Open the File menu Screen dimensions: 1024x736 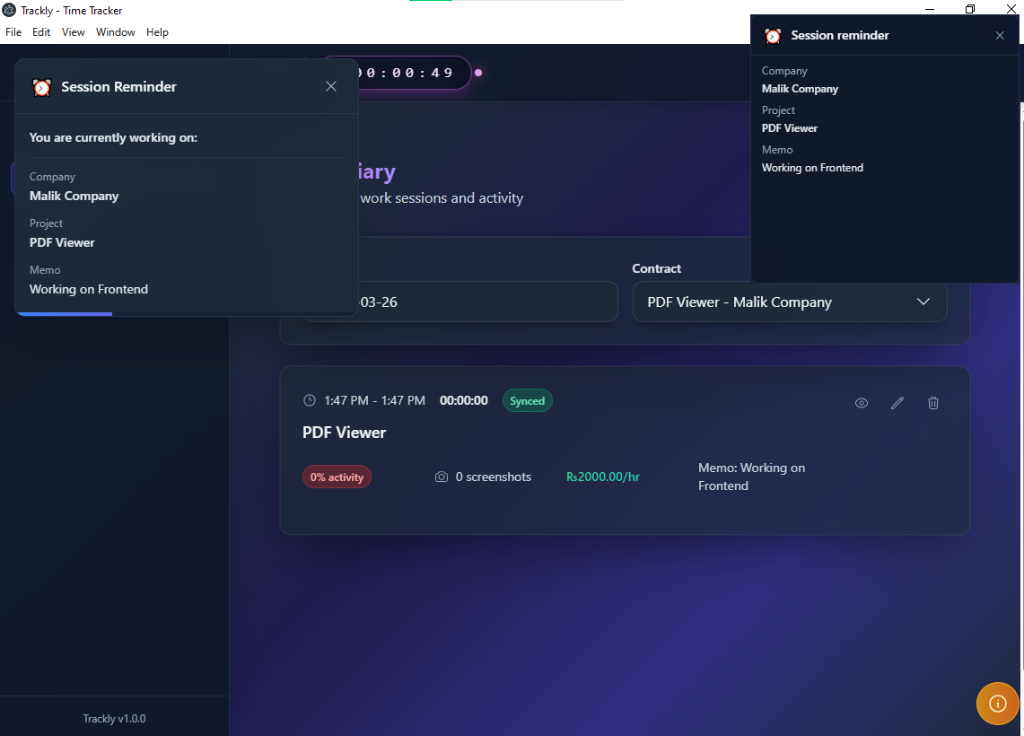click(x=13, y=32)
